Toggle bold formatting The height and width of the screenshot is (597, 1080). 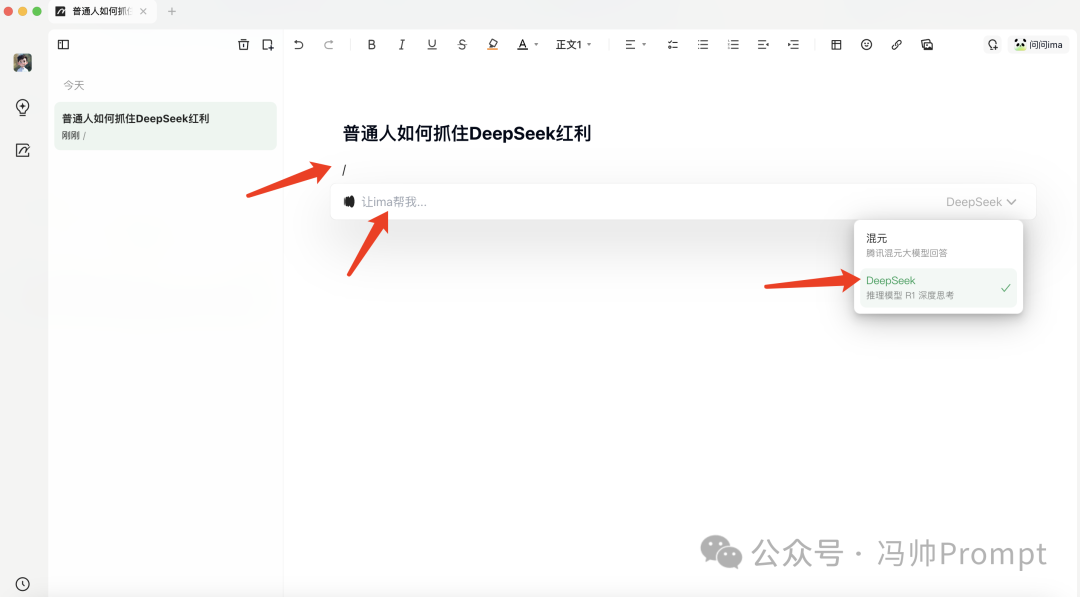coord(371,45)
